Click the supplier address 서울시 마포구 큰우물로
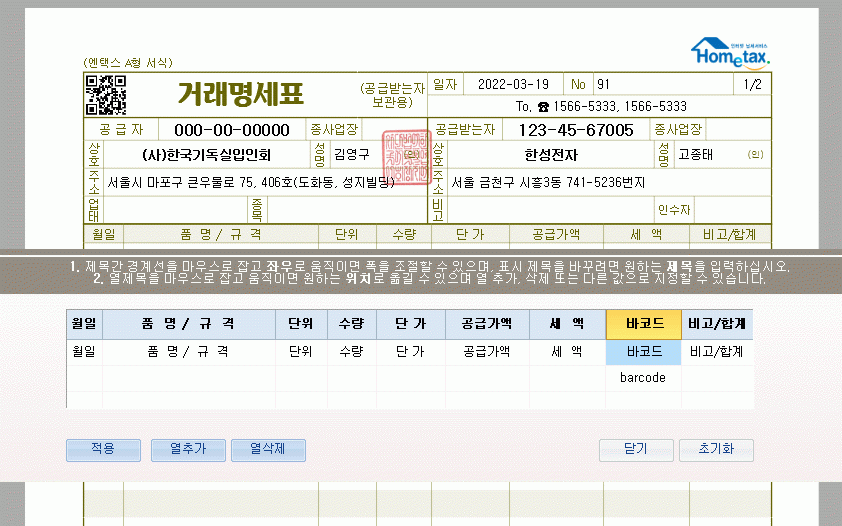 [x=251, y=182]
